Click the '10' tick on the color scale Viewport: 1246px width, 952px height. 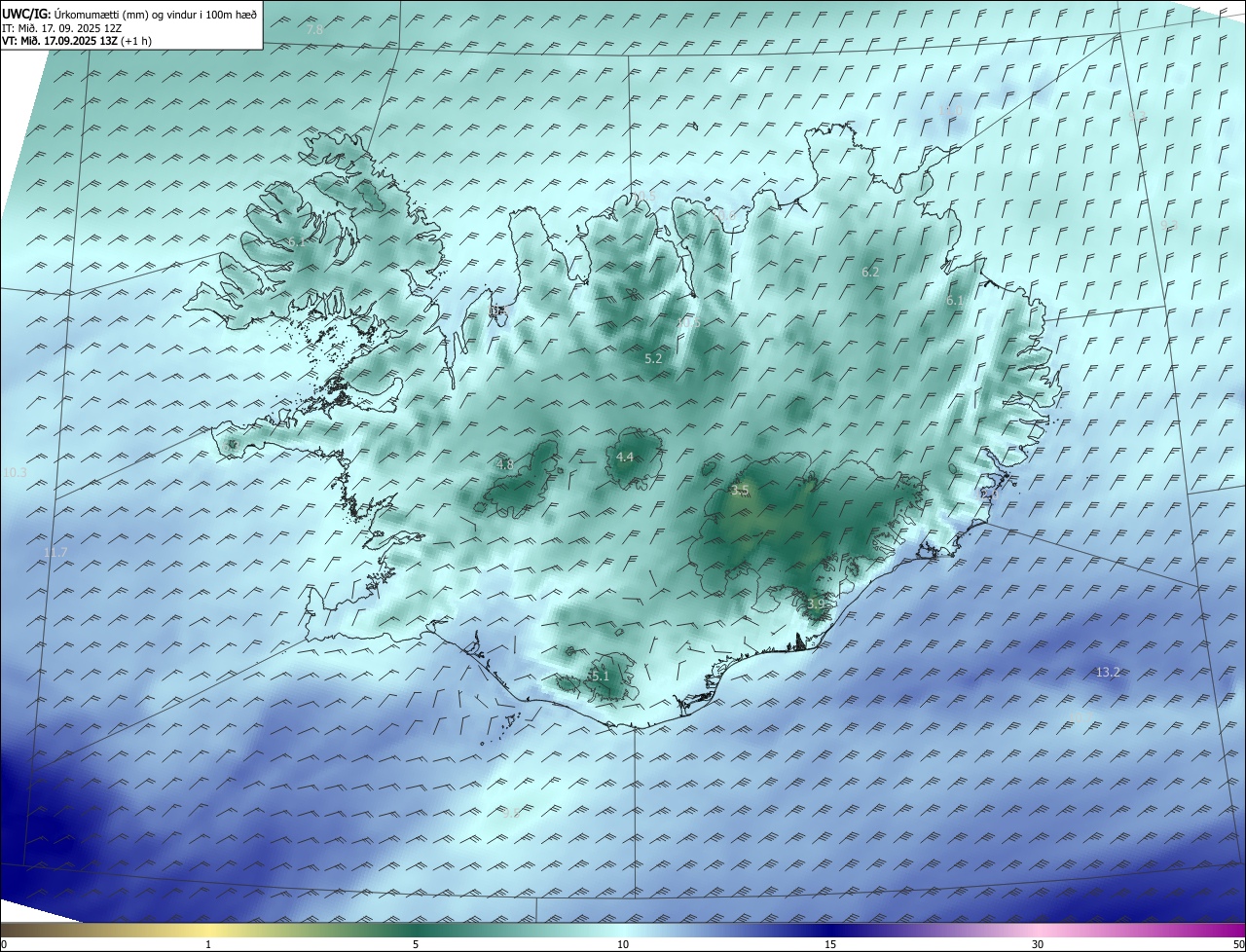pyautogui.click(x=623, y=944)
